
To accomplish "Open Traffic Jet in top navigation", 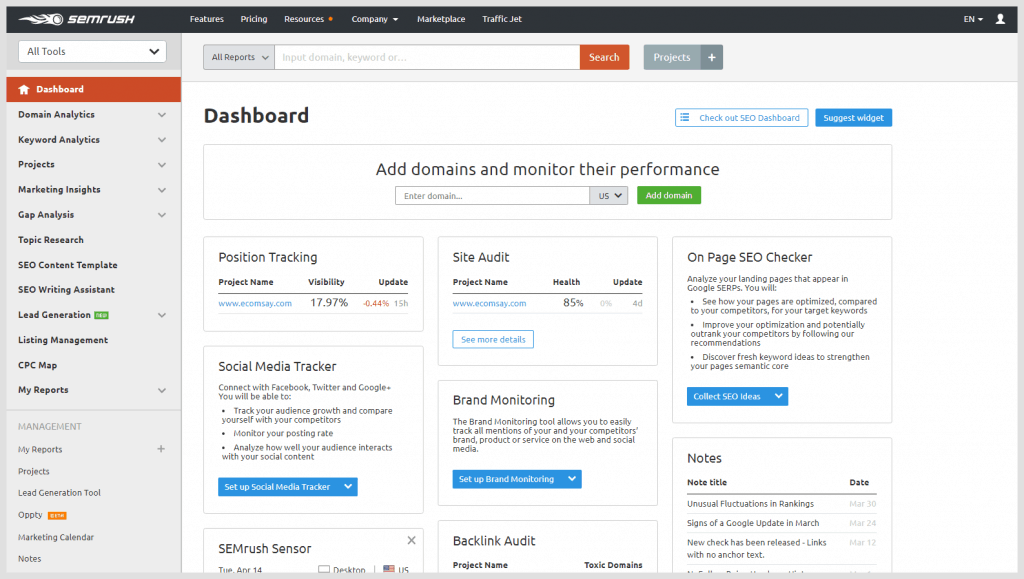I will 502,19.
